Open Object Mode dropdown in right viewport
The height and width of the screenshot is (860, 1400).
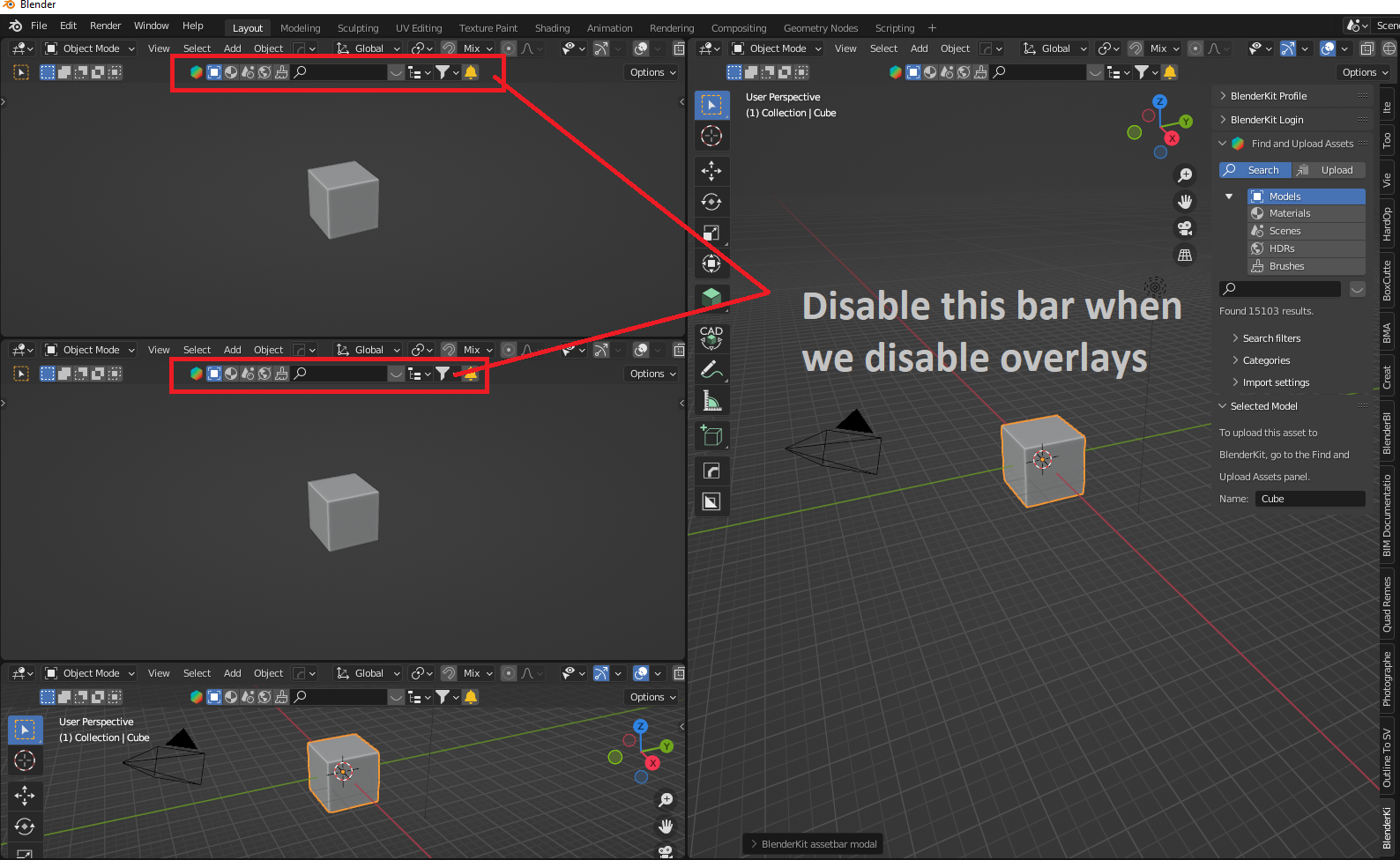click(777, 48)
